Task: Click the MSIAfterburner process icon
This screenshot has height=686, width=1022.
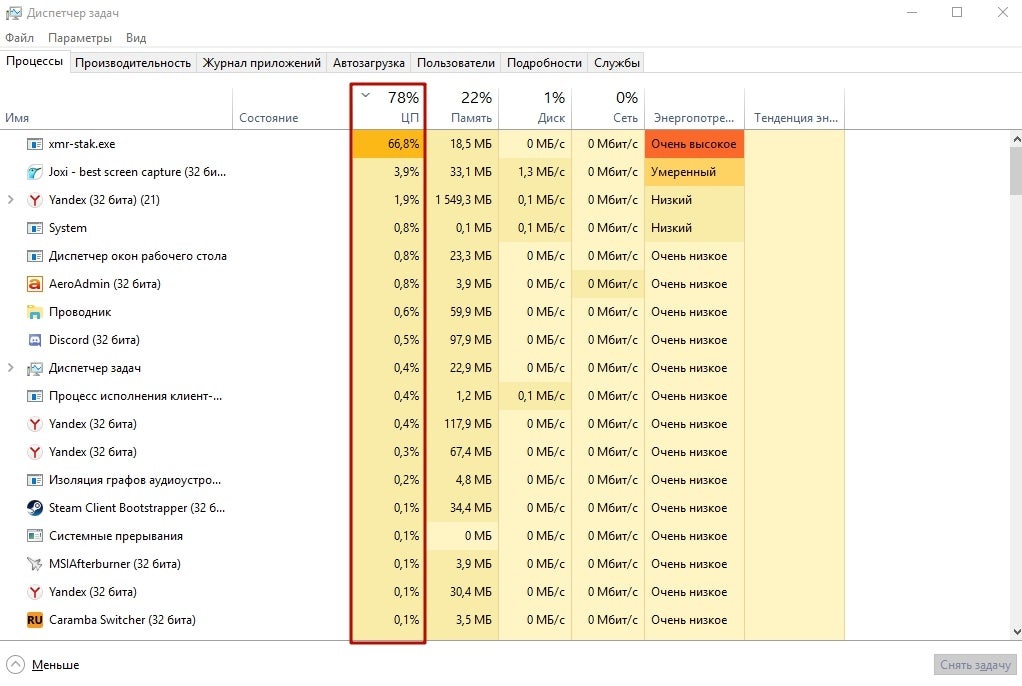Action: 35,563
